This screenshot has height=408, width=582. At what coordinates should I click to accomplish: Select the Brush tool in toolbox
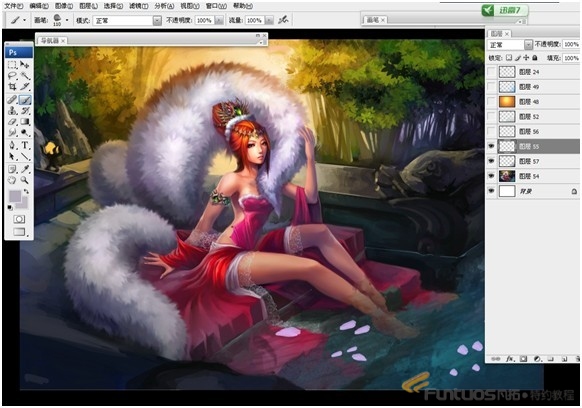pyautogui.click(x=25, y=99)
